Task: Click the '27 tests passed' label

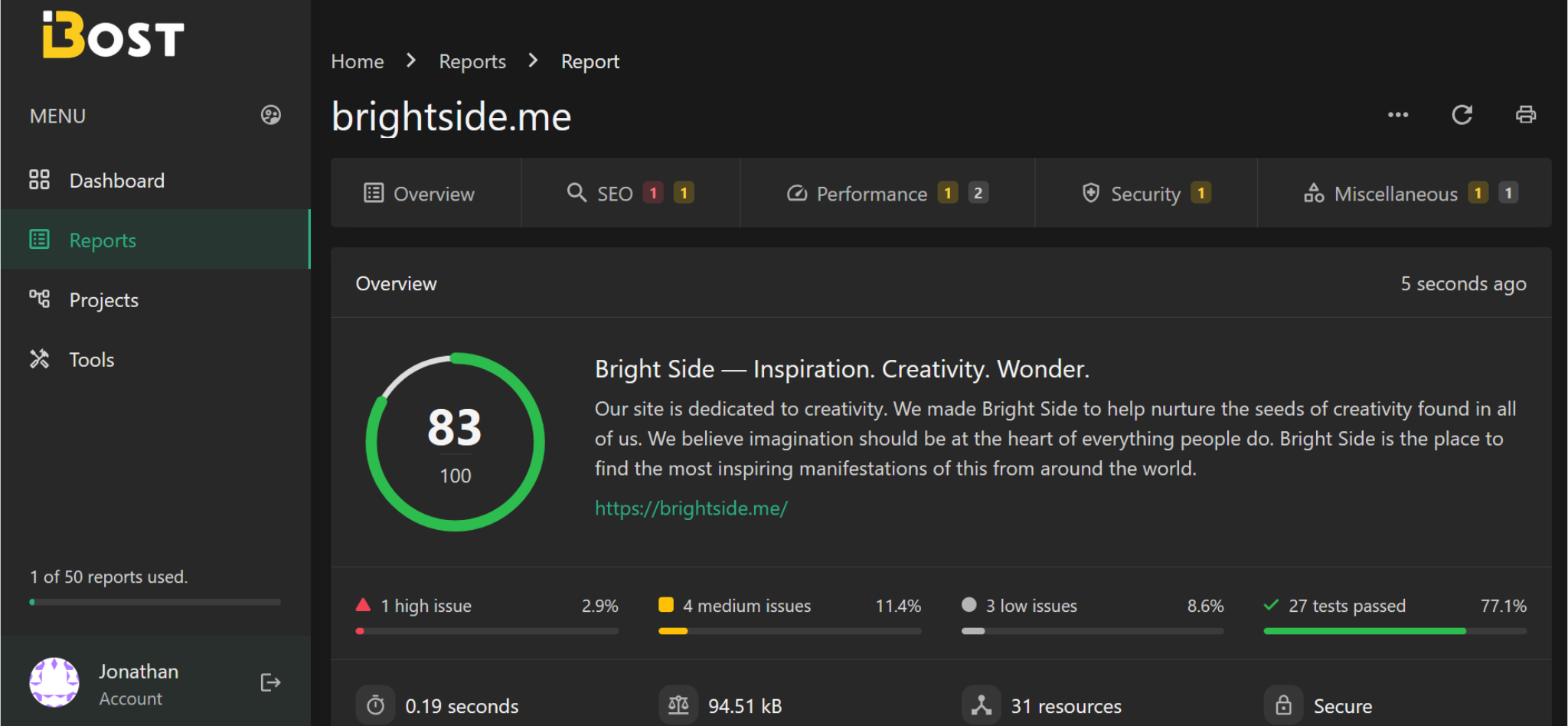Action: pos(1347,606)
